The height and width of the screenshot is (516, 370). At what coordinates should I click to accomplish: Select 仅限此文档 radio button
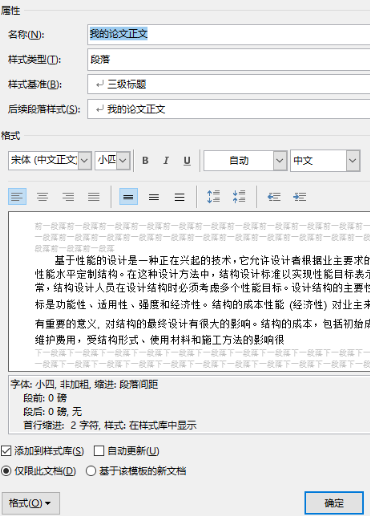click(6, 471)
